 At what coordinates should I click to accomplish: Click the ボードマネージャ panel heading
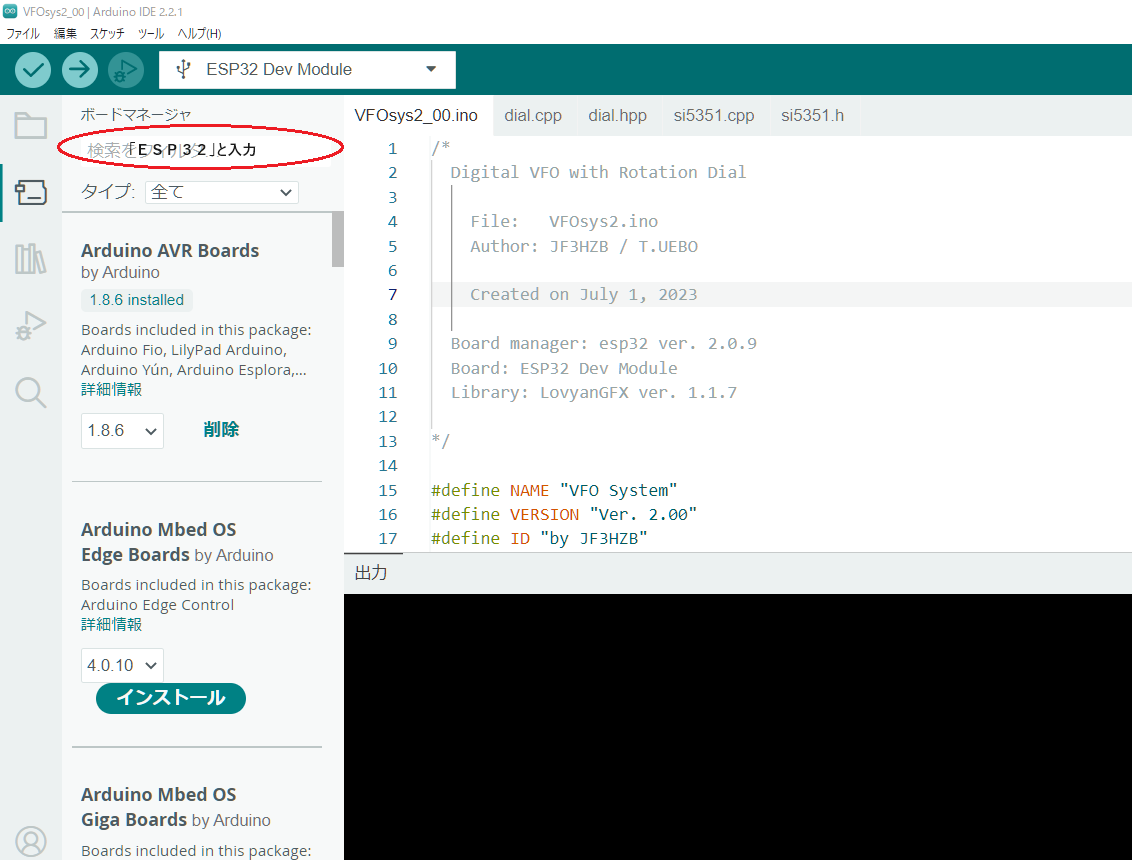[x=136, y=114]
